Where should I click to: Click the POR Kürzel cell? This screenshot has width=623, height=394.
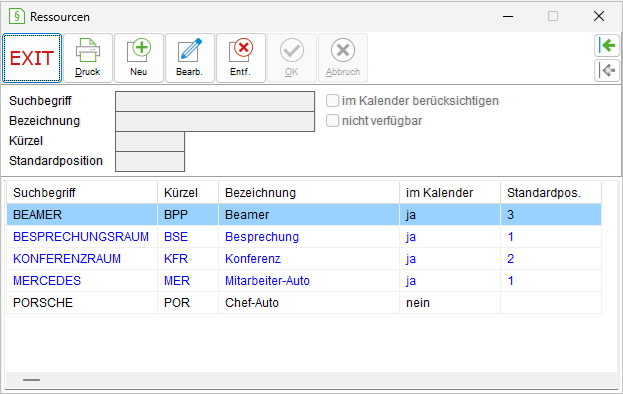[188, 303]
